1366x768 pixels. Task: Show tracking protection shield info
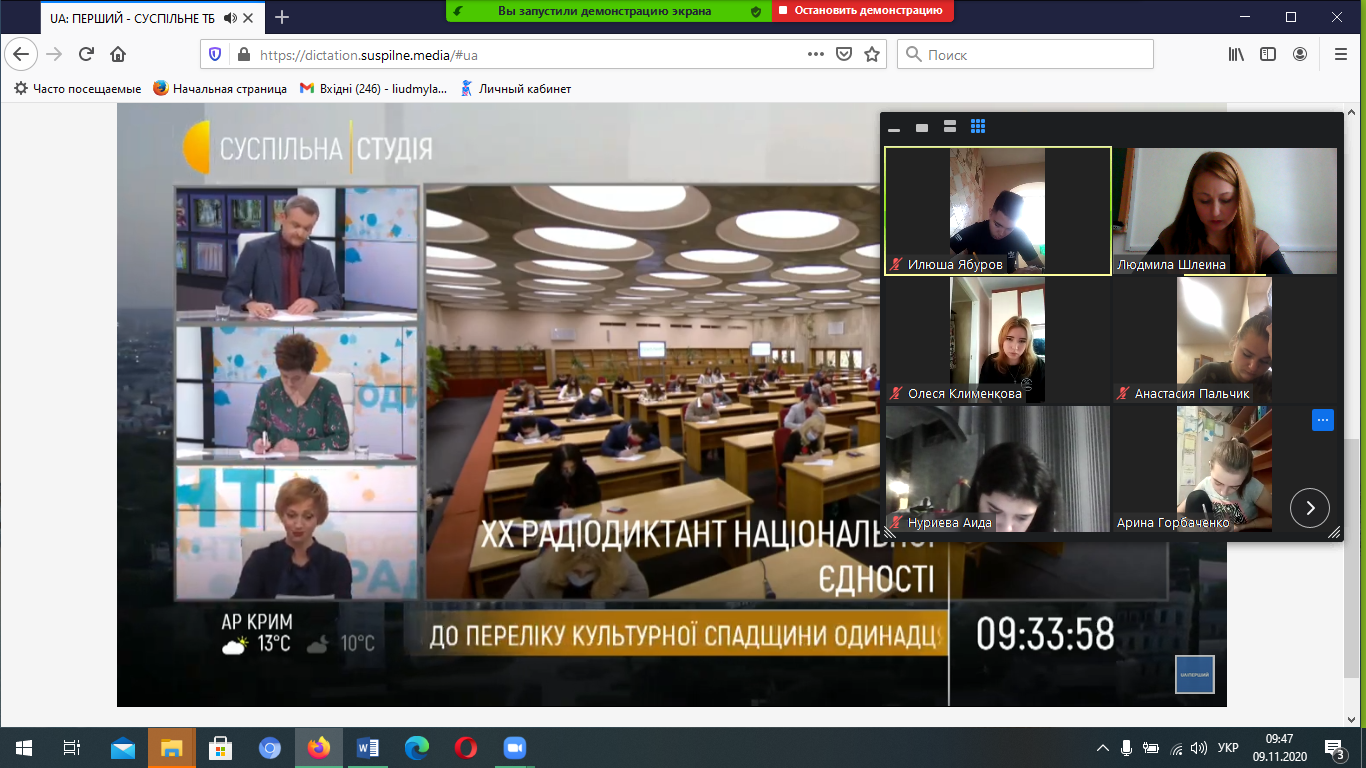215,54
